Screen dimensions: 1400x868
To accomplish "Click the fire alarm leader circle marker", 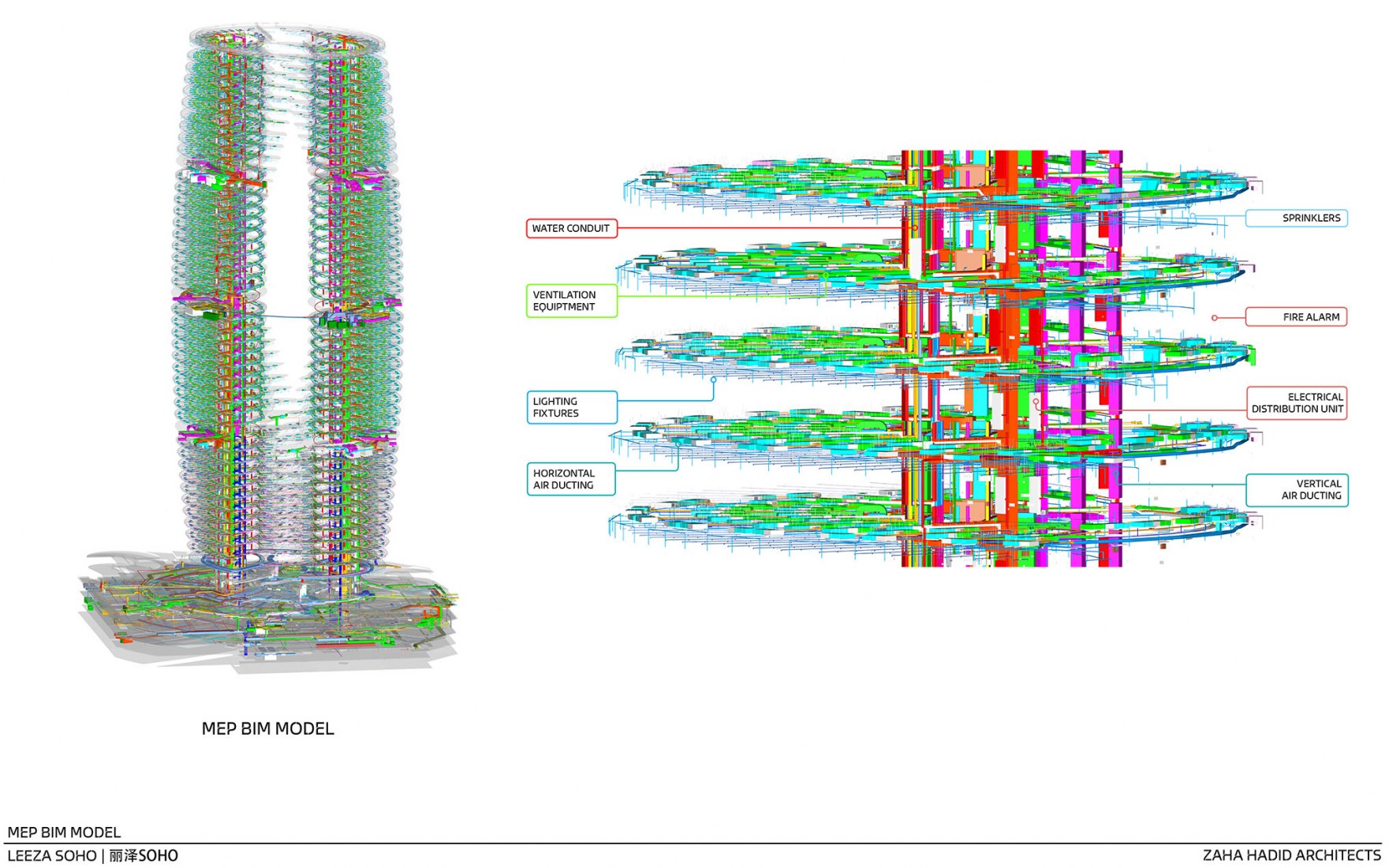I will coord(1215,318).
